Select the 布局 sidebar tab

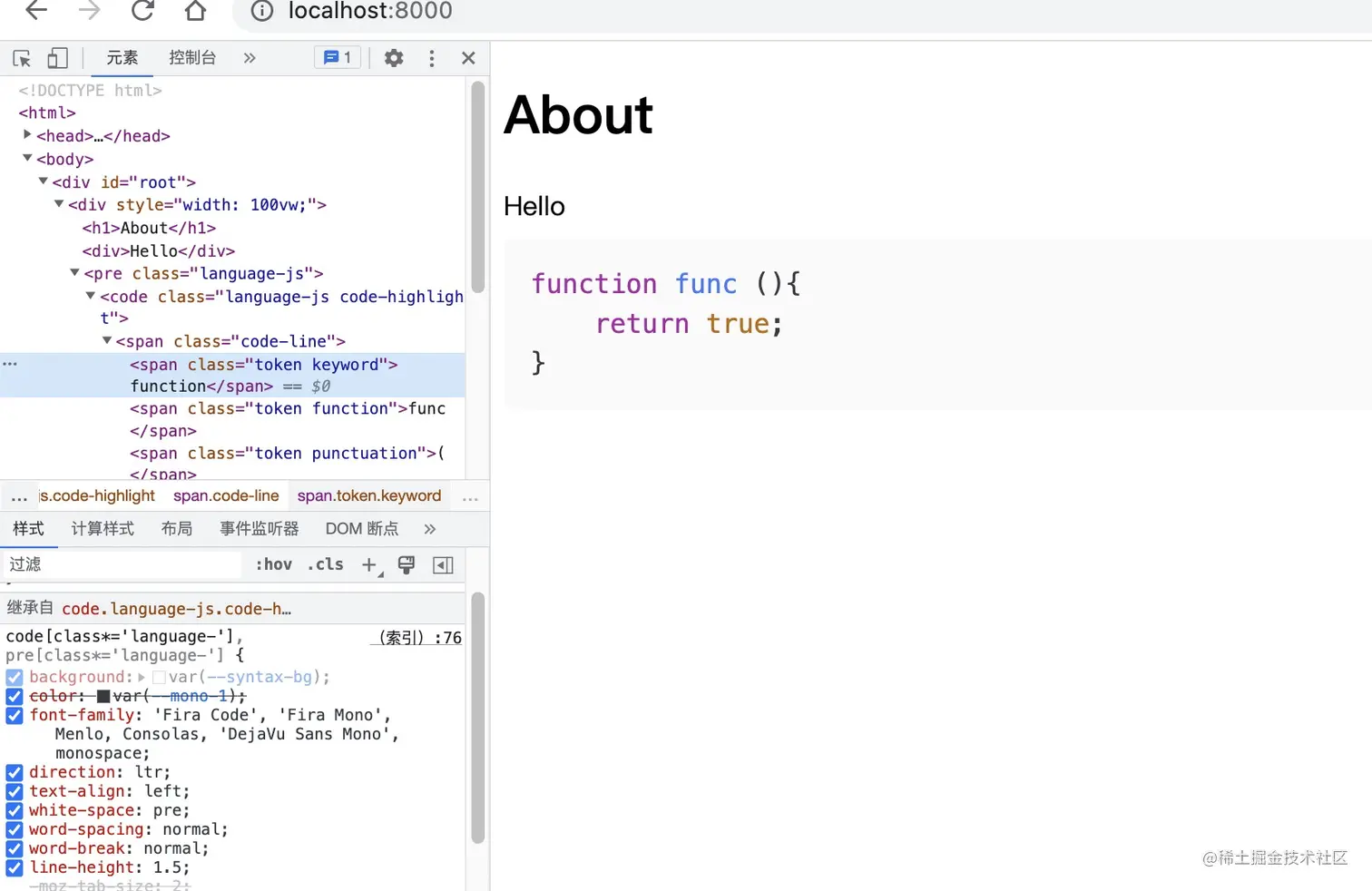(x=177, y=529)
